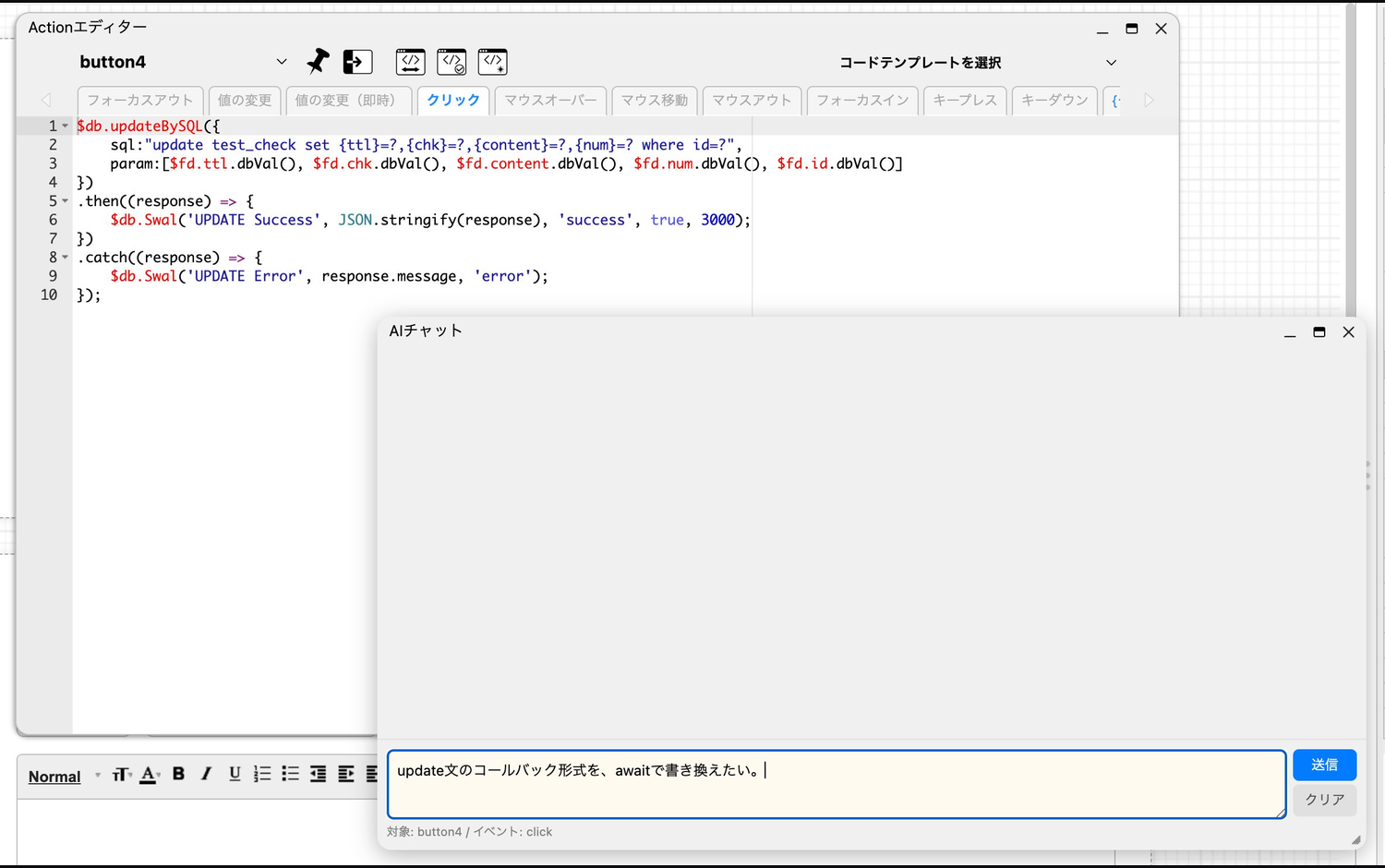
Task: Collapse code fold at line 5
Action: click(66, 201)
